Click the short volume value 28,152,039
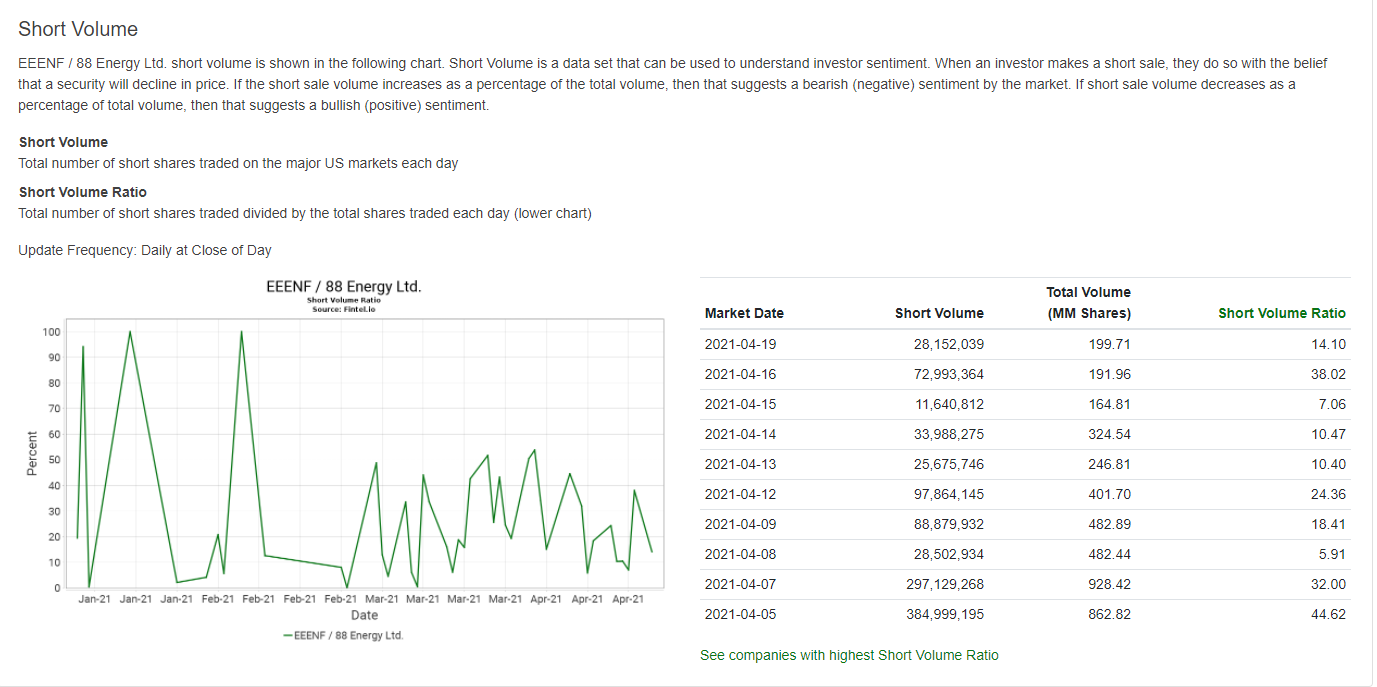Screen dimensions: 1377x687 pyautogui.click(x=948, y=344)
